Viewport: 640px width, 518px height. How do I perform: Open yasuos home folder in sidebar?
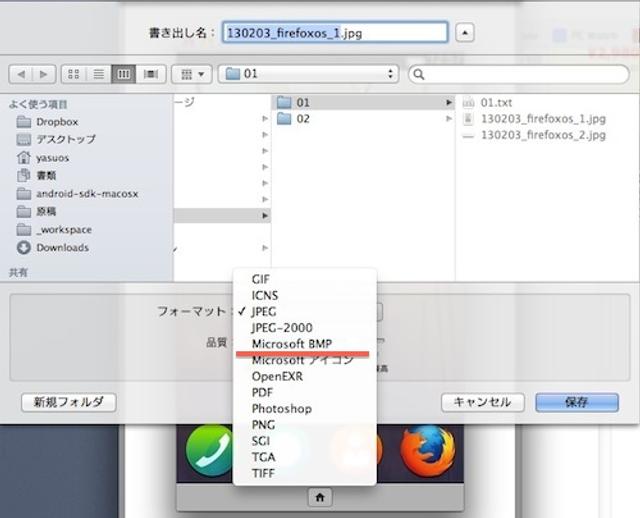[52, 158]
